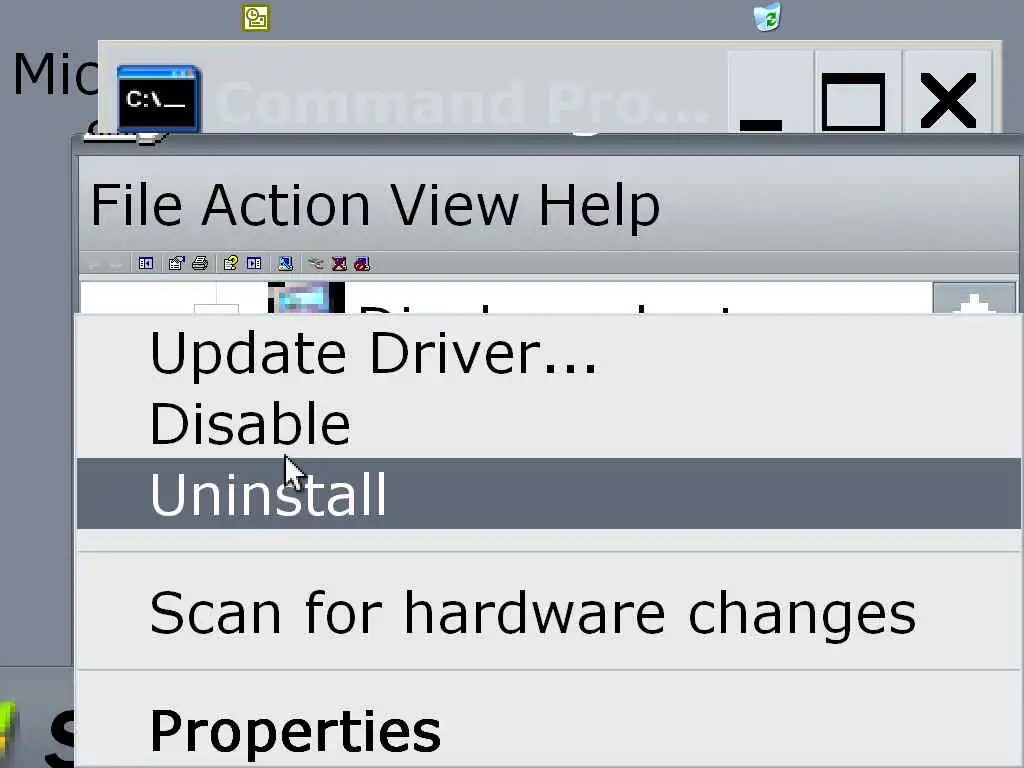
Task: Click the Uninstall red X toolbar icon
Action: click(339, 263)
